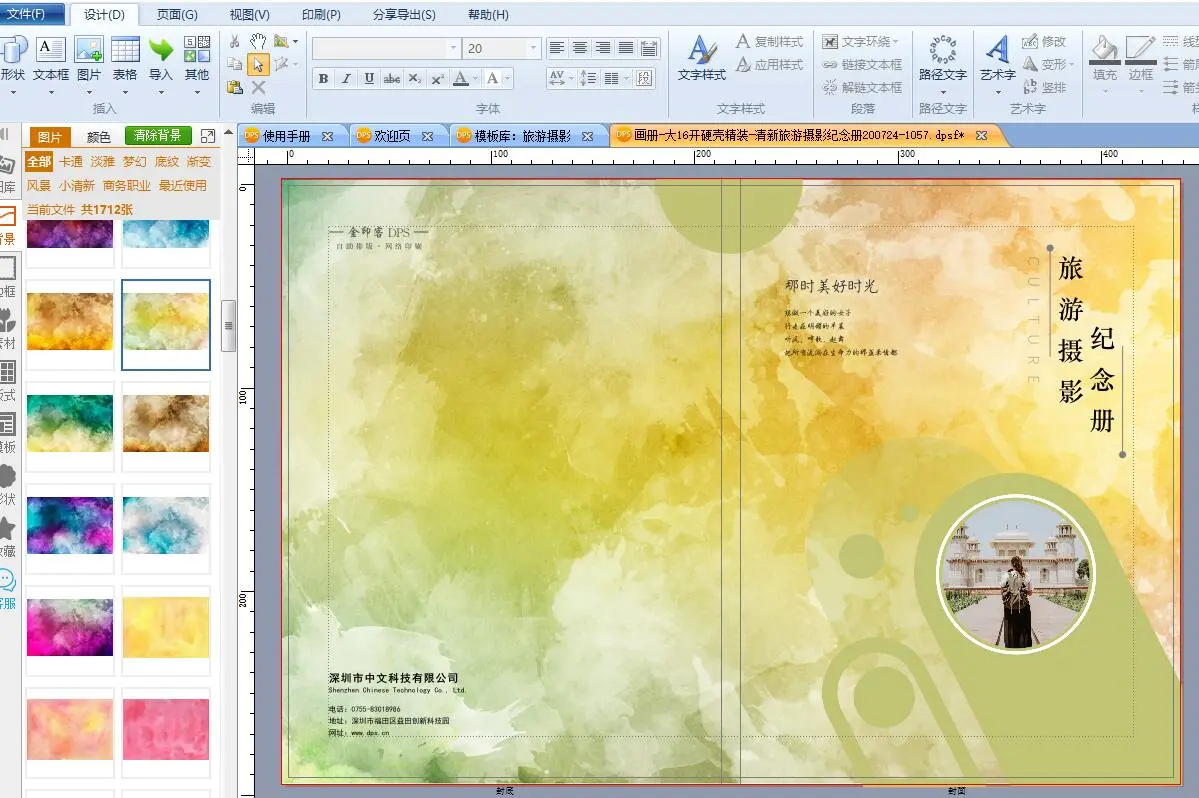Image resolution: width=1199 pixels, height=798 pixels.
Task: Set text alignment to center
Action: tap(580, 47)
